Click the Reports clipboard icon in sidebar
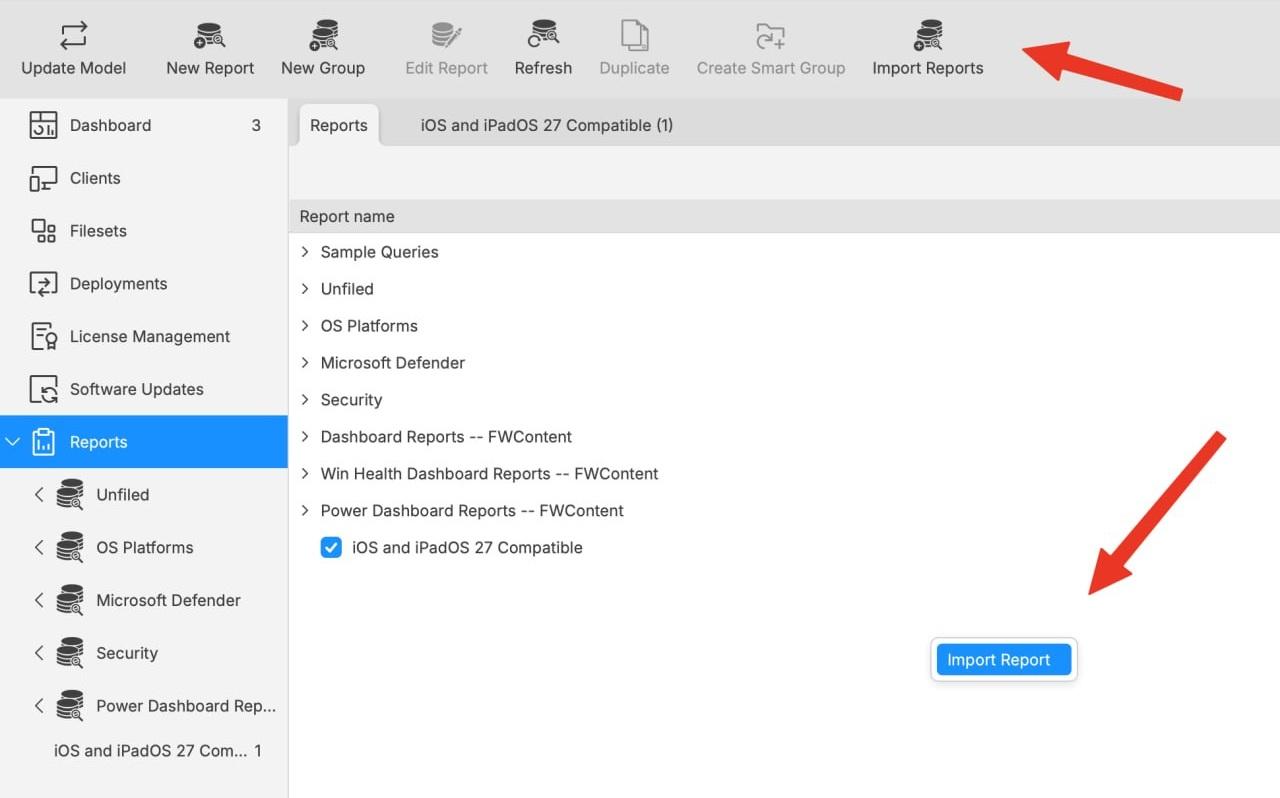Image resolution: width=1280 pixels, height=798 pixels. point(43,442)
